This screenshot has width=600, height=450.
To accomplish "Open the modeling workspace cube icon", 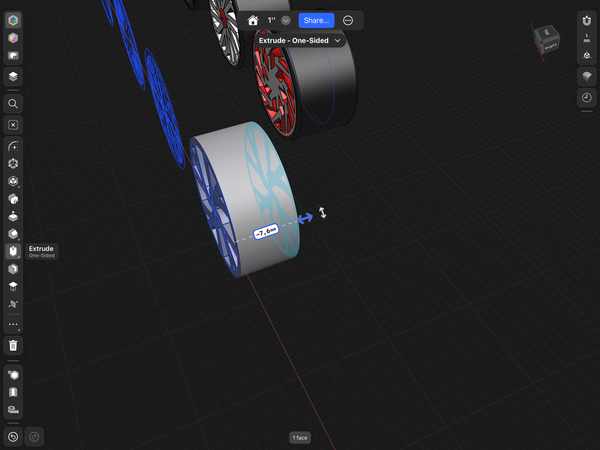I will click(x=13, y=20).
